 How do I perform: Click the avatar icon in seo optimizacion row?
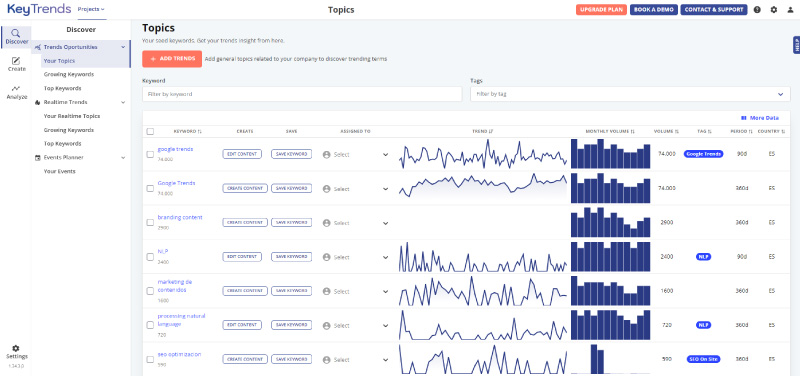tap(327, 360)
